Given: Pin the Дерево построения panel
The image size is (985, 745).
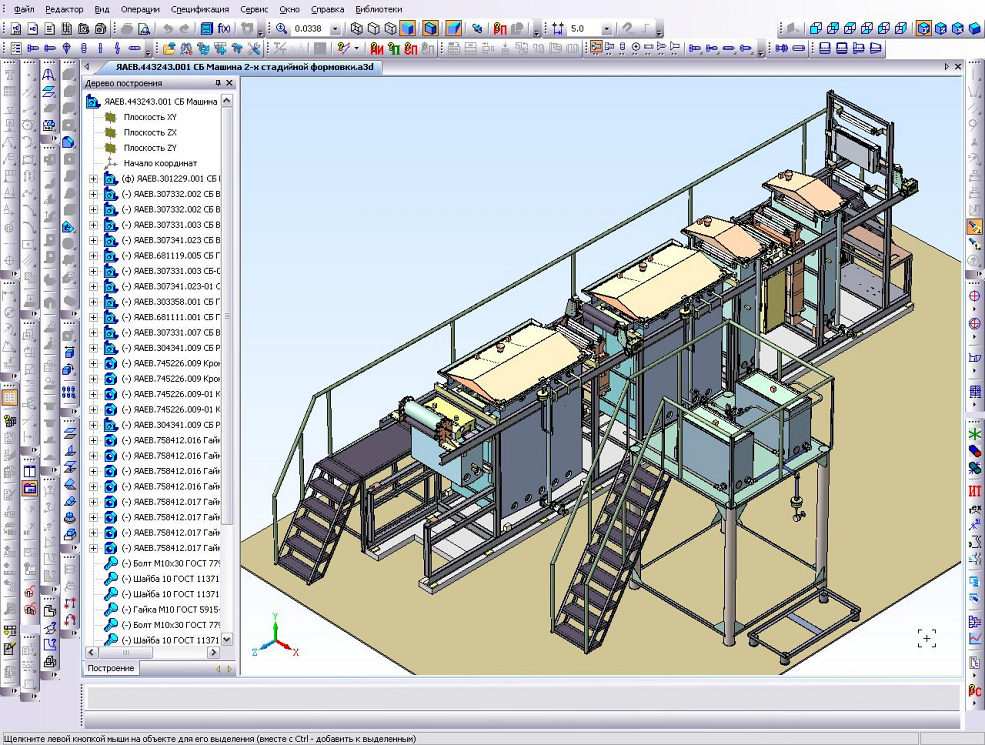Looking at the screenshot, I should 217,84.
